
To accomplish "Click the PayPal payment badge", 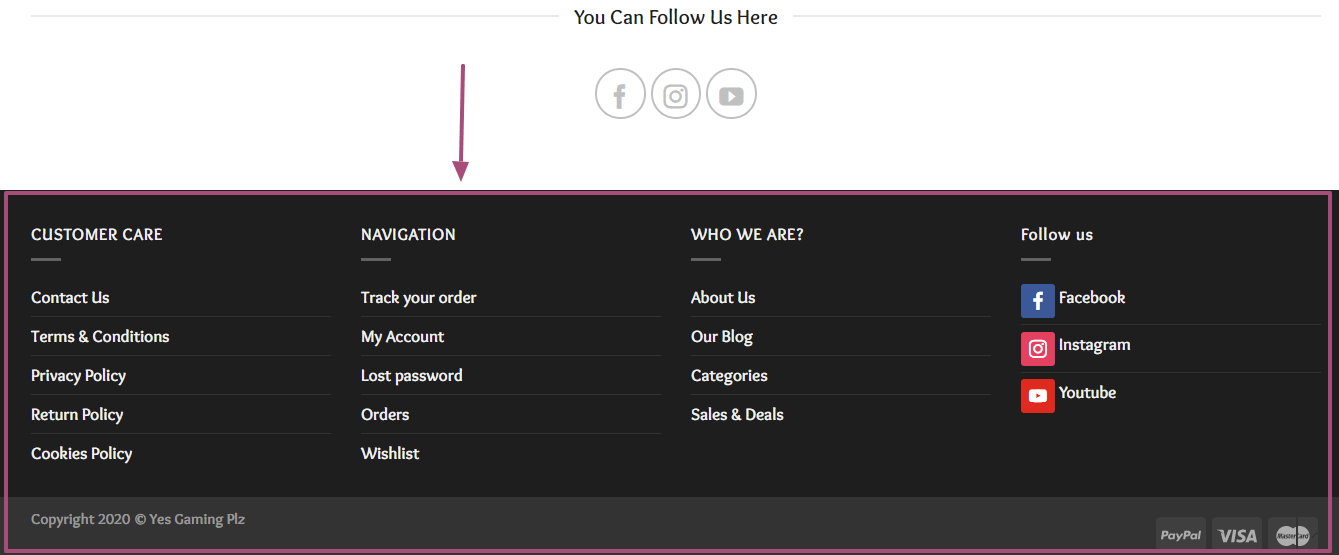I will pos(1181,535).
